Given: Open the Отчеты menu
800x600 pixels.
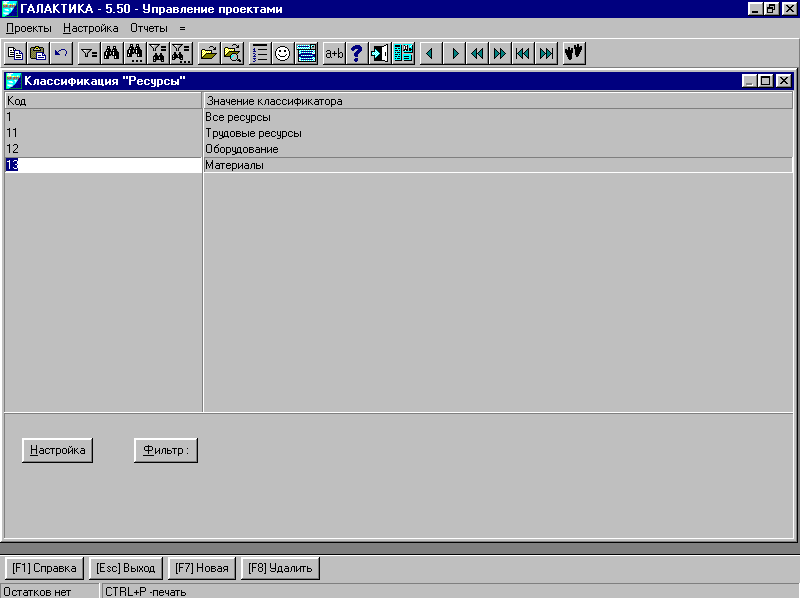Looking at the screenshot, I should pos(148,29).
